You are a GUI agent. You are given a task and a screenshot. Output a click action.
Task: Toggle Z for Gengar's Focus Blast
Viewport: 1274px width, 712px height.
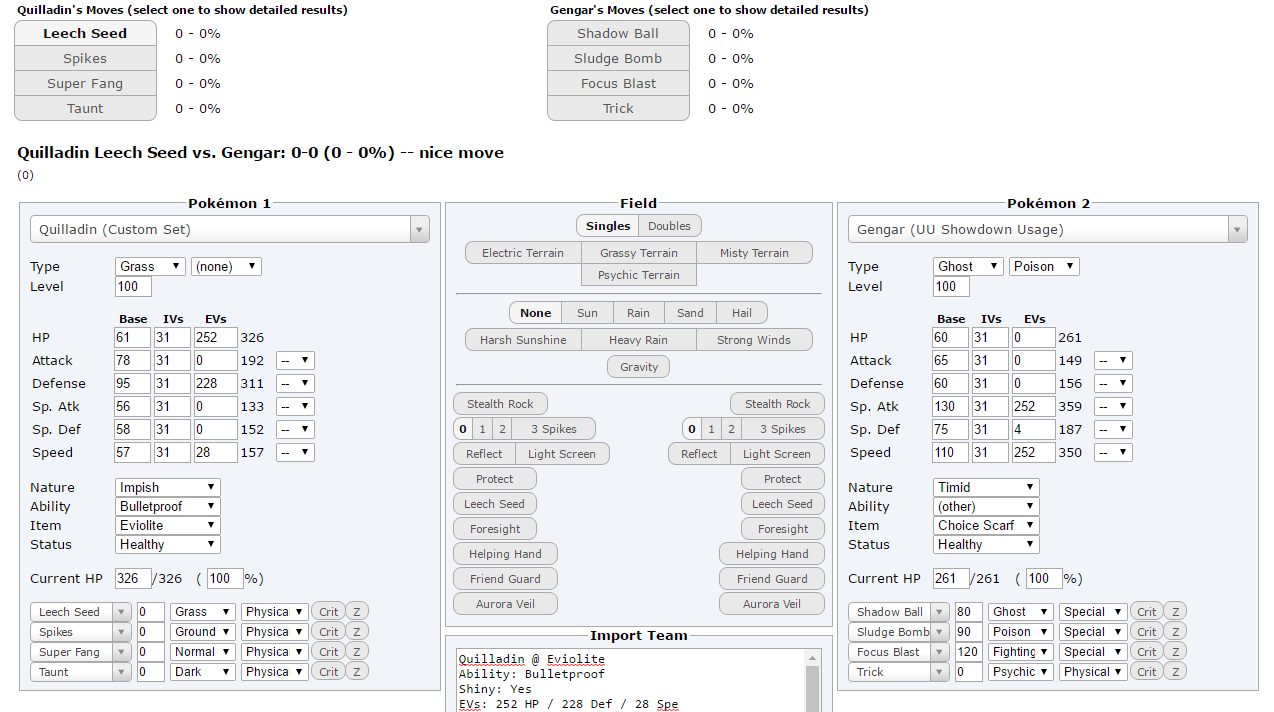[1176, 652]
